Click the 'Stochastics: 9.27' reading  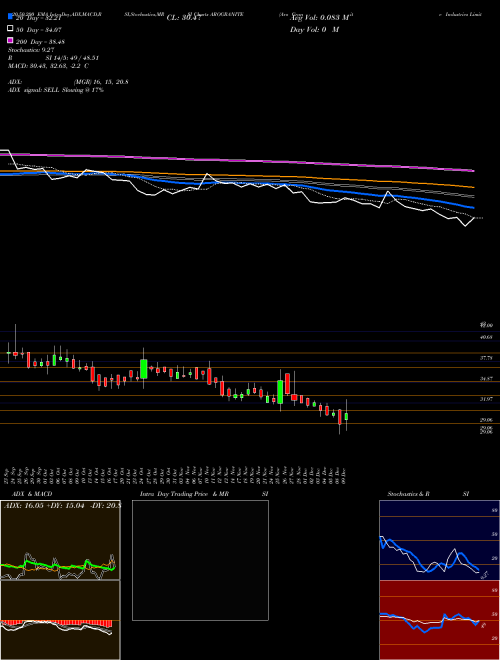(x=31, y=50)
